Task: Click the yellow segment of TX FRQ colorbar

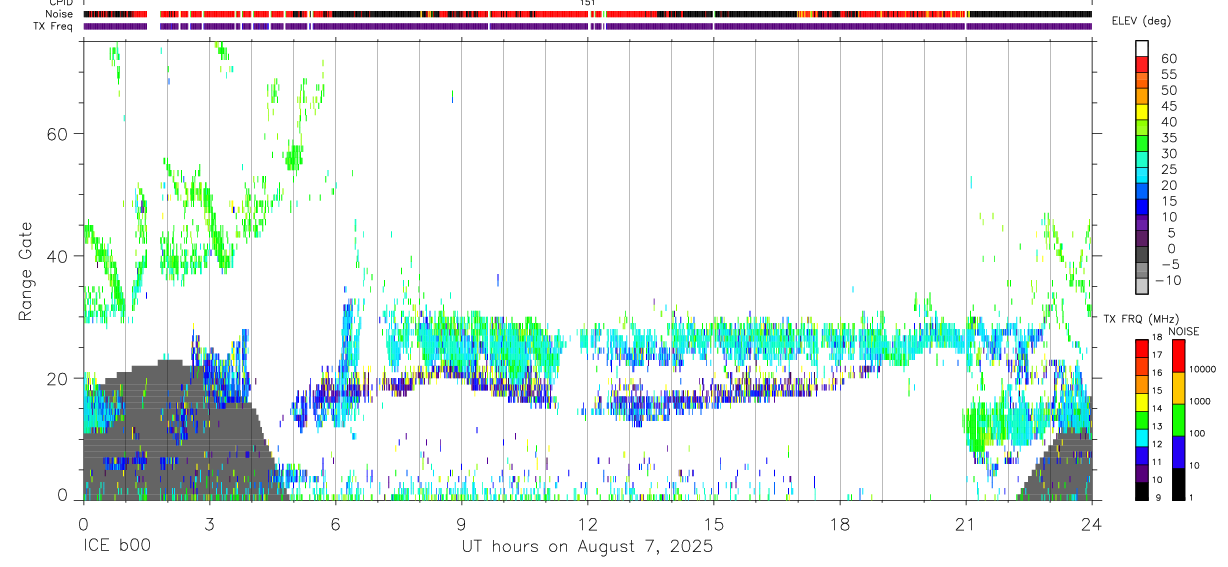Action: pyautogui.click(x=1142, y=402)
